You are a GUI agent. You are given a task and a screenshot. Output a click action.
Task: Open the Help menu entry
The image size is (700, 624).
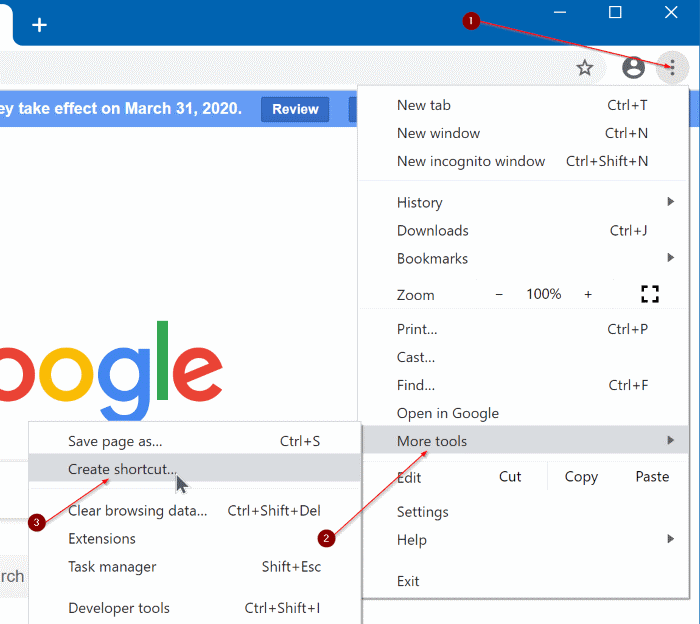click(523, 540)
